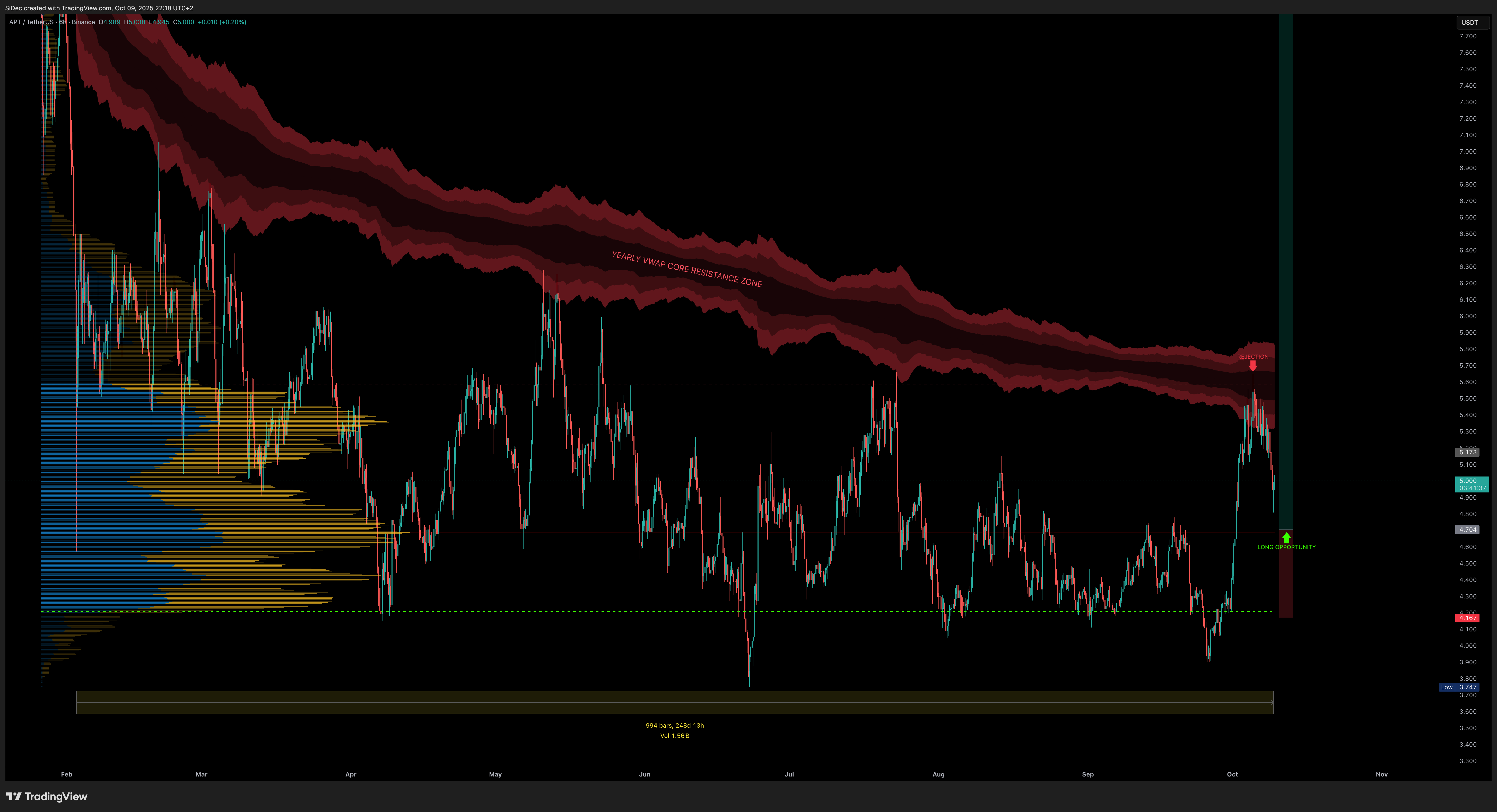Image resolution: width=1497 pixels, height=812 pixels.
Task: Click the red 4.167 stop price label
Action: point(1467,618)
